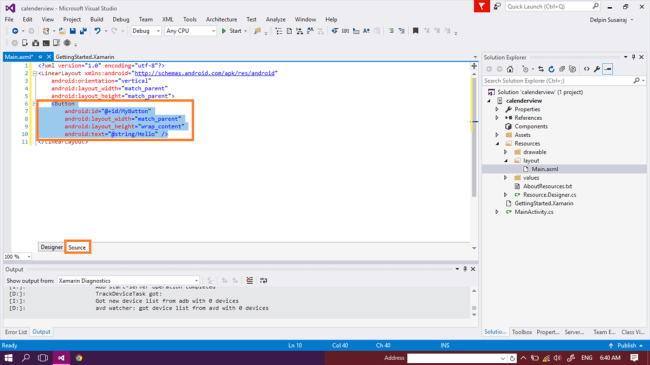Open the Toolbox panel tab
Screen dimensions: 650x365
521,332
